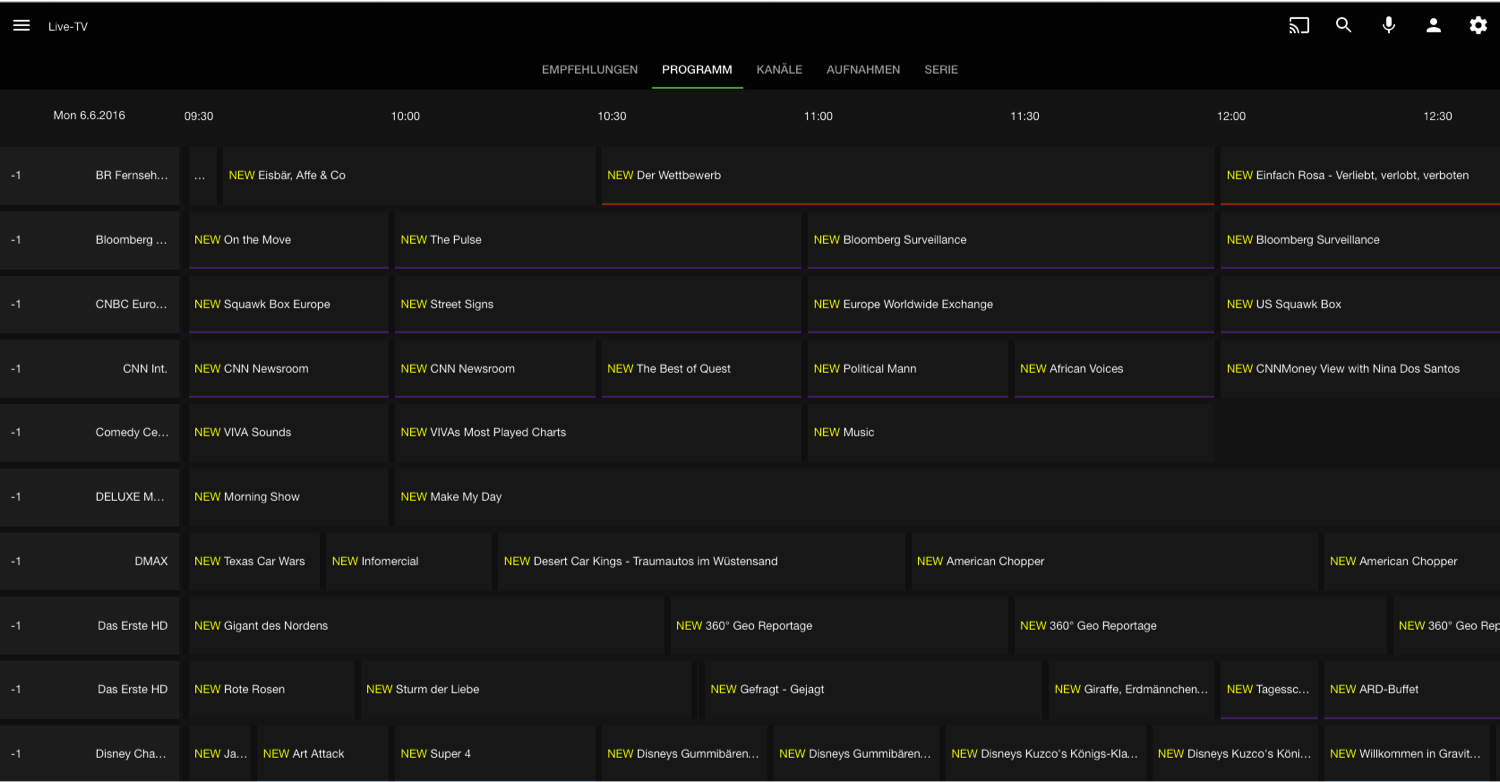Viewport: 1500px width, 782px height.
Task: Select the Bloomberg channel row header
Action: pos(89,240)
